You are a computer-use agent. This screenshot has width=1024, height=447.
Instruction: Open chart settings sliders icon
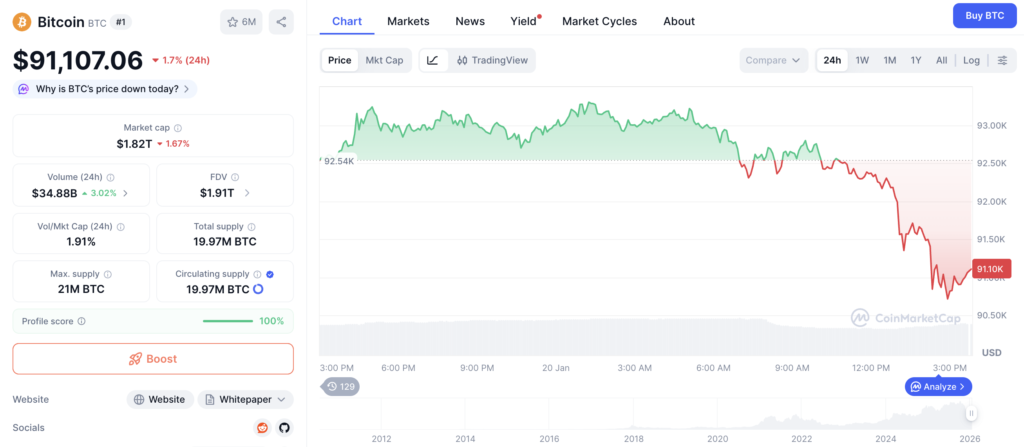(x=1002, y=60)
